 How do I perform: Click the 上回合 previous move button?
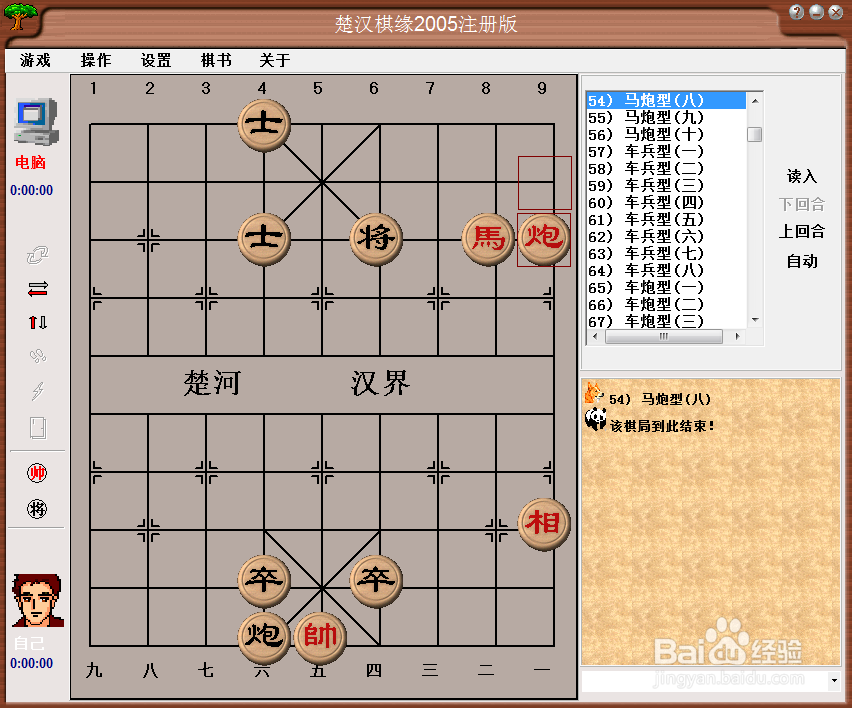(801, 231)
